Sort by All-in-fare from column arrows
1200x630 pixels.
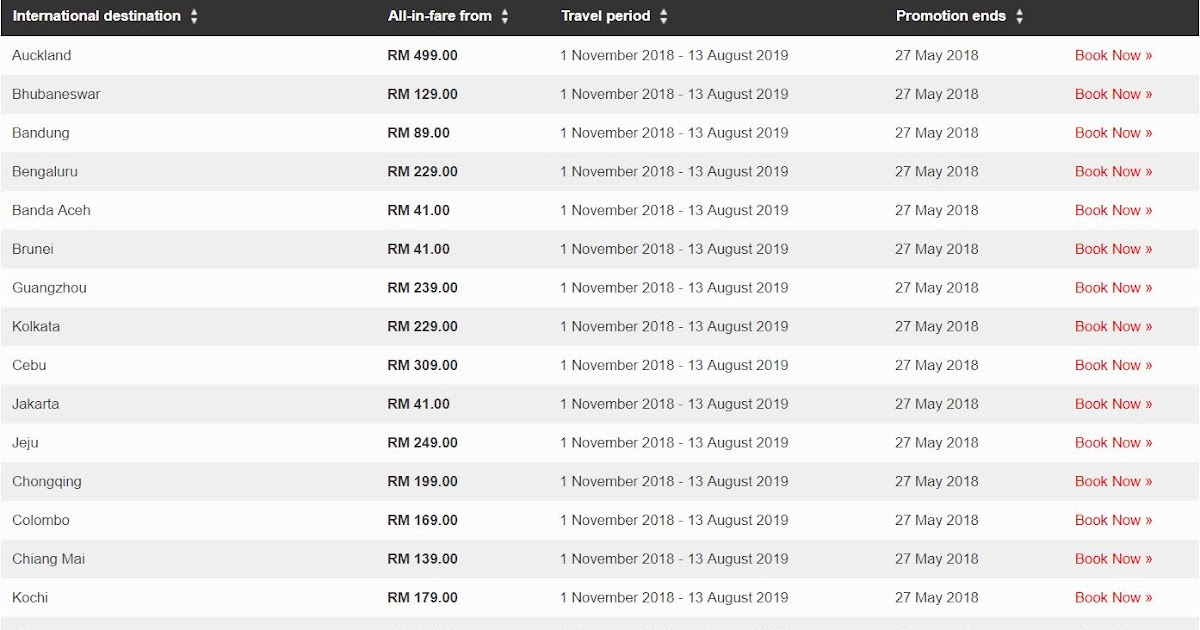[x=505, y=17]
